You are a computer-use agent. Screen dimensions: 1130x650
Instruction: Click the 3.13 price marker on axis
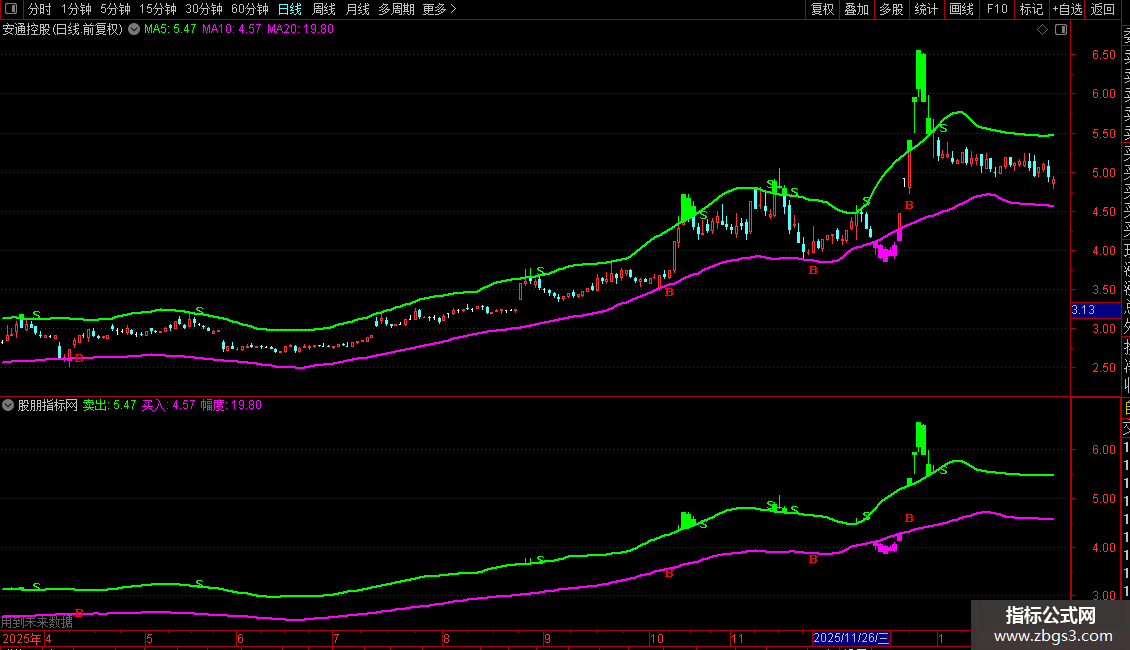point(1095,310)
